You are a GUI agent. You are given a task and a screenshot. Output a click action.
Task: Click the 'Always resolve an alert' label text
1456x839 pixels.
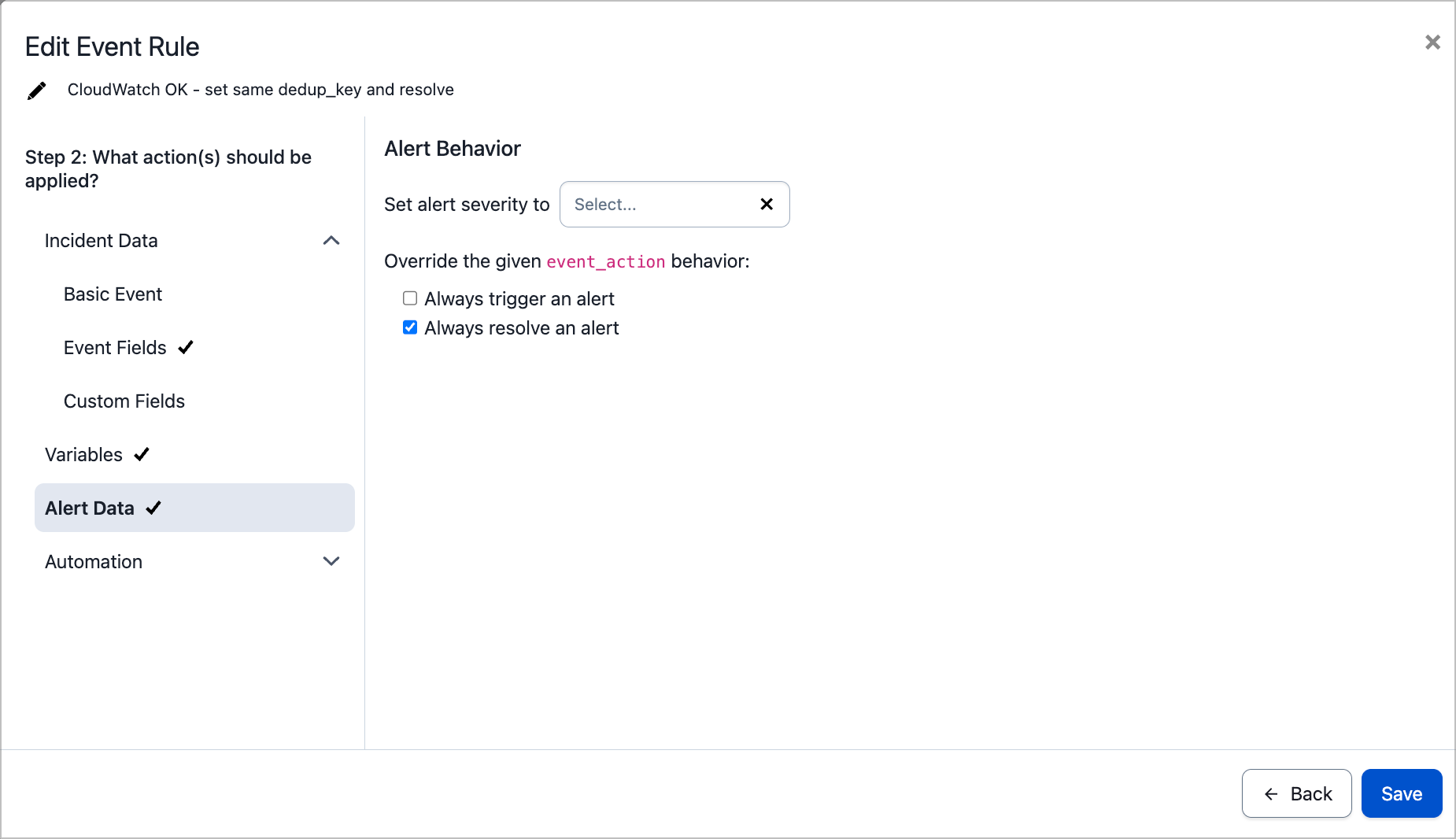coord(521,328)
